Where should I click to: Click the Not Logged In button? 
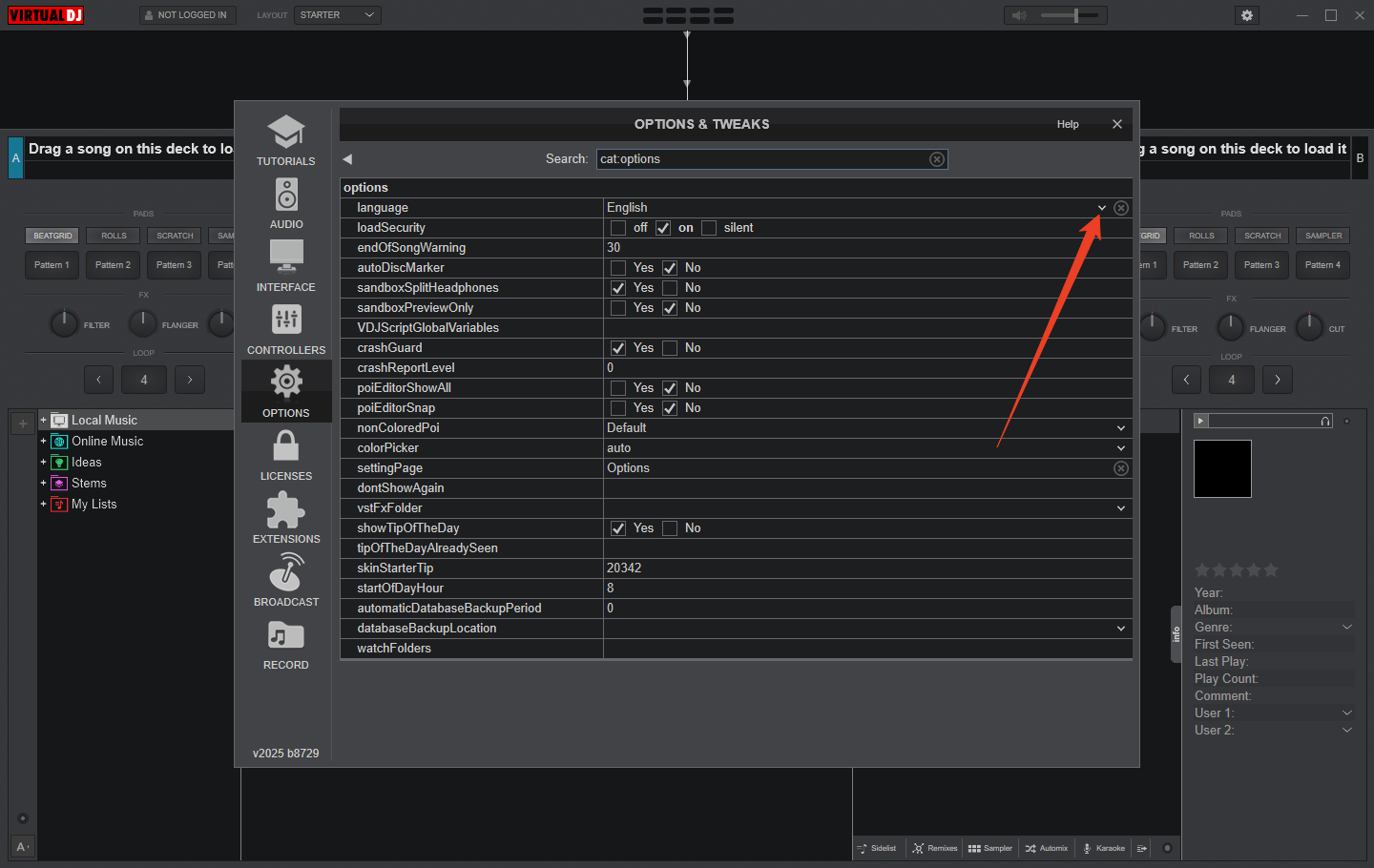tap(188, 15)
